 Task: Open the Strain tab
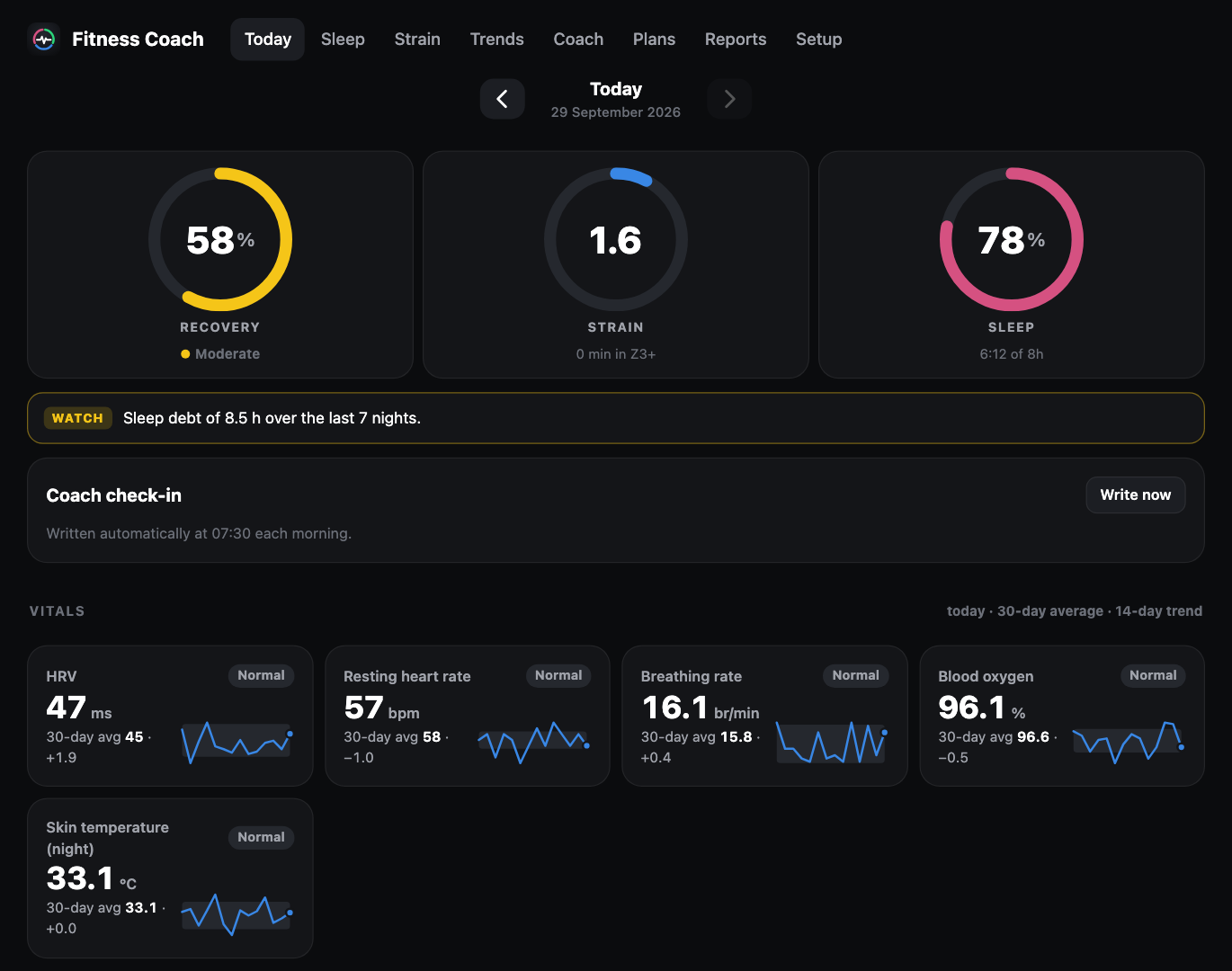pyautogui.click(x=417, y=40)
